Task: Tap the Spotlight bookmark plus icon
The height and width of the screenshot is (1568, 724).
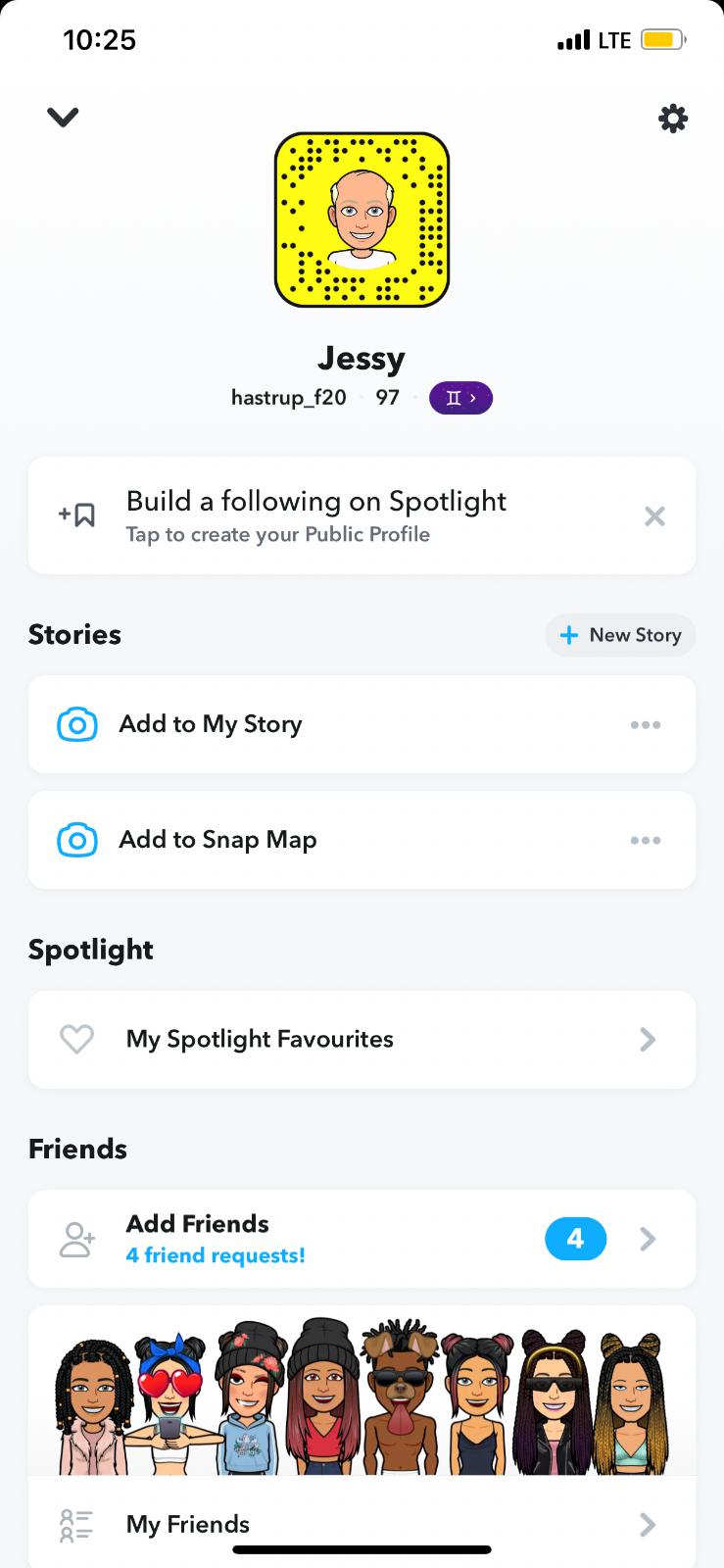Action: click(76, 515)
